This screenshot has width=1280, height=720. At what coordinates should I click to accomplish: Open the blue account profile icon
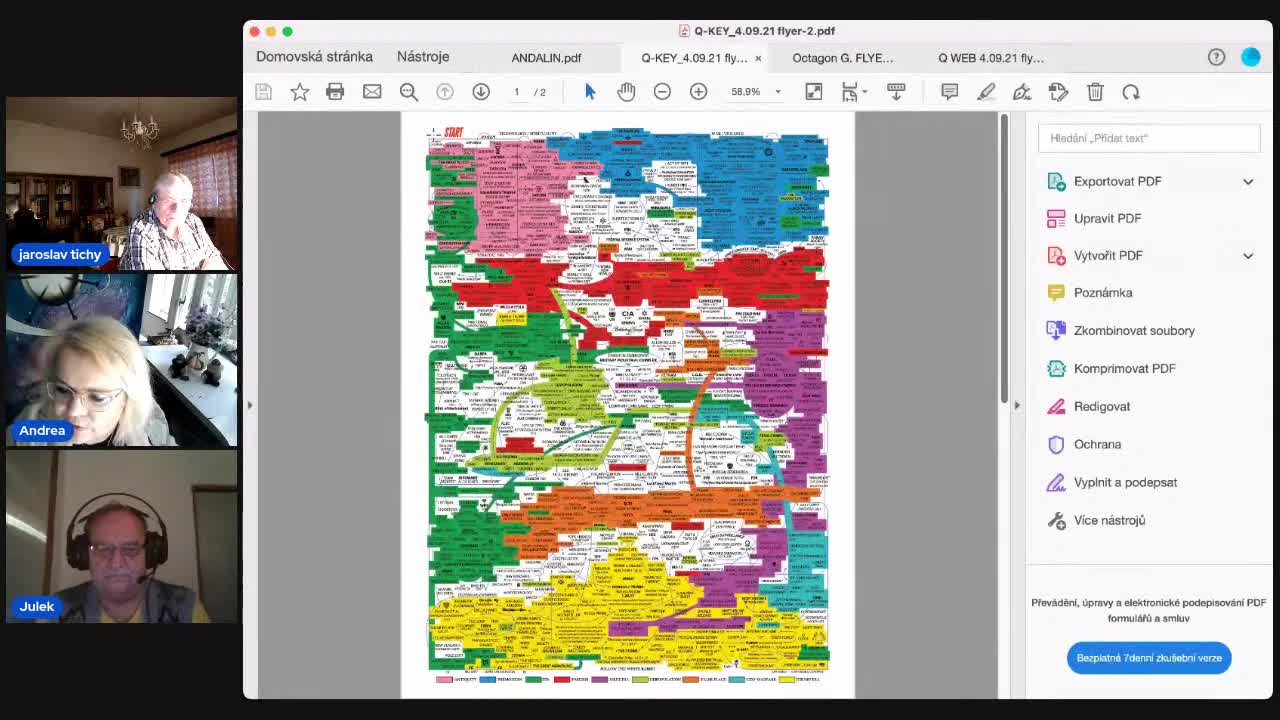point(1251,57)
